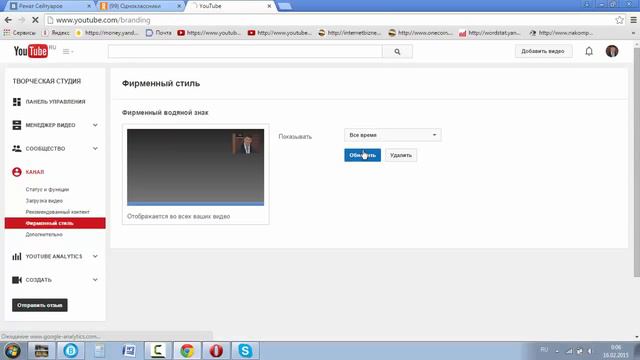This screenshot has width=640, height=360.
Task: Click the dashboard icon in sidebar
Action: (17, 102)
